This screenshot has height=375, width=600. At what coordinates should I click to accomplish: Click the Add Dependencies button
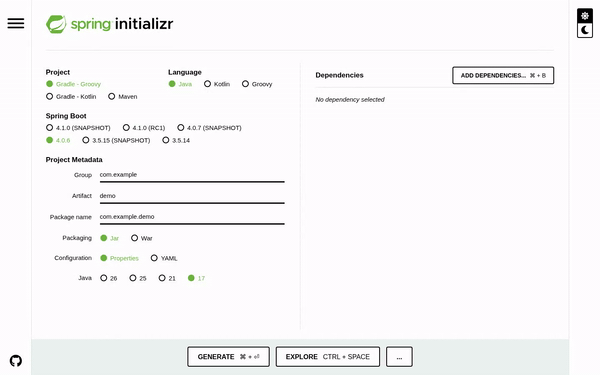click(x=503, y=75)
